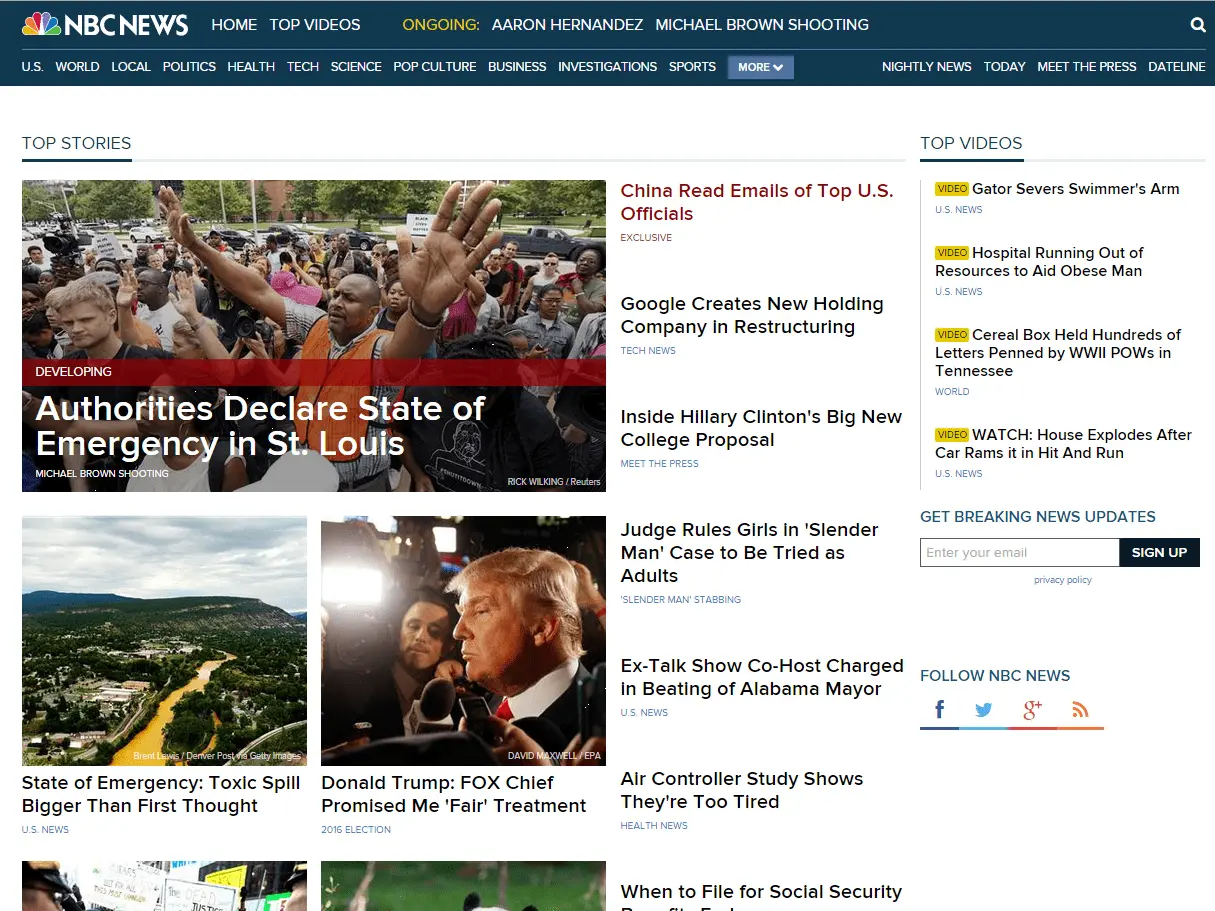Screen dimensions: 1215x911
Task: Click the VIDEO badge on House Explodes story
Action: point(951,434)
